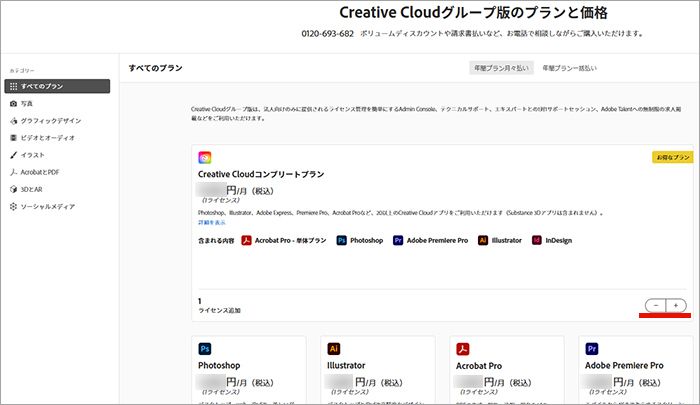Screen dimensions: 700x405
Task: Open the AcrobatとPDF category
Action: 40,172
